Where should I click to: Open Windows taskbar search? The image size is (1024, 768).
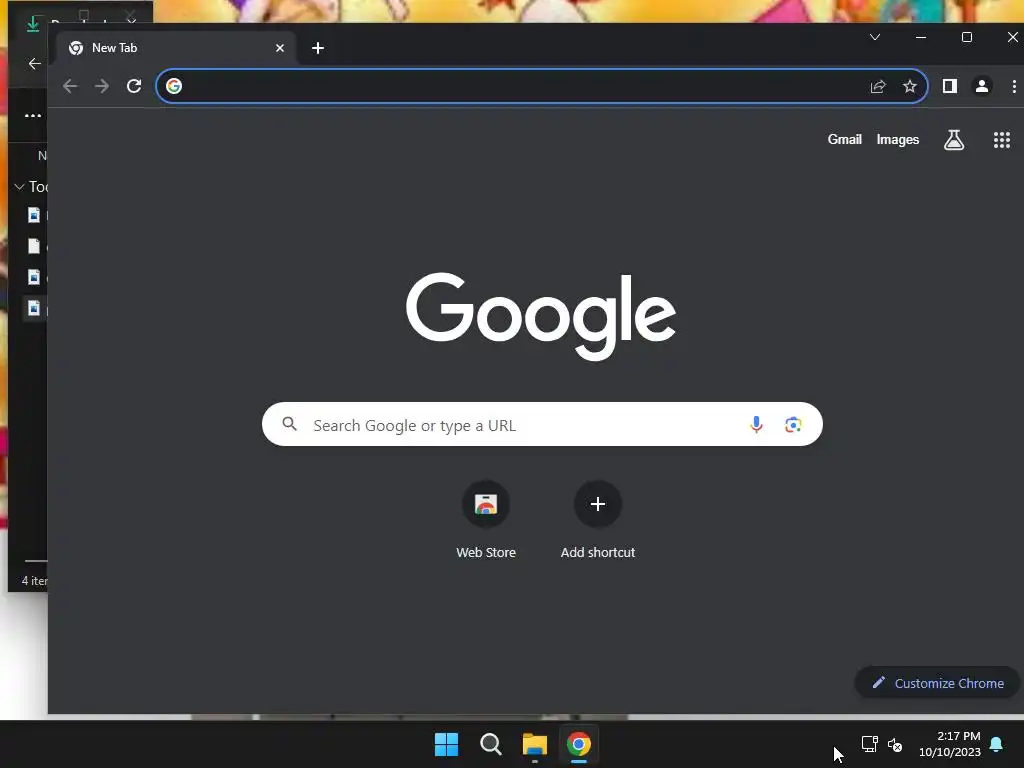tap(490, 744)
